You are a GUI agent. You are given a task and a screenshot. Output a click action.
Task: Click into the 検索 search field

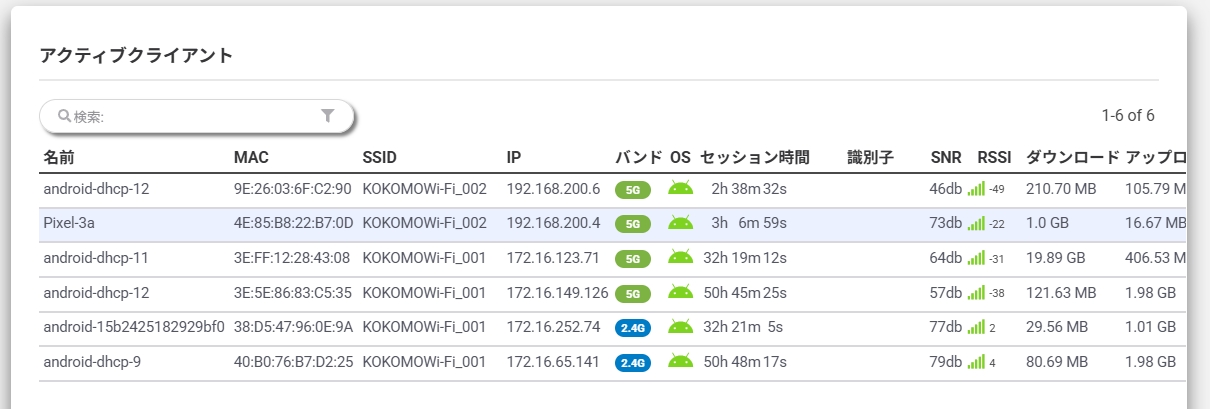click(x=190, y=117)
